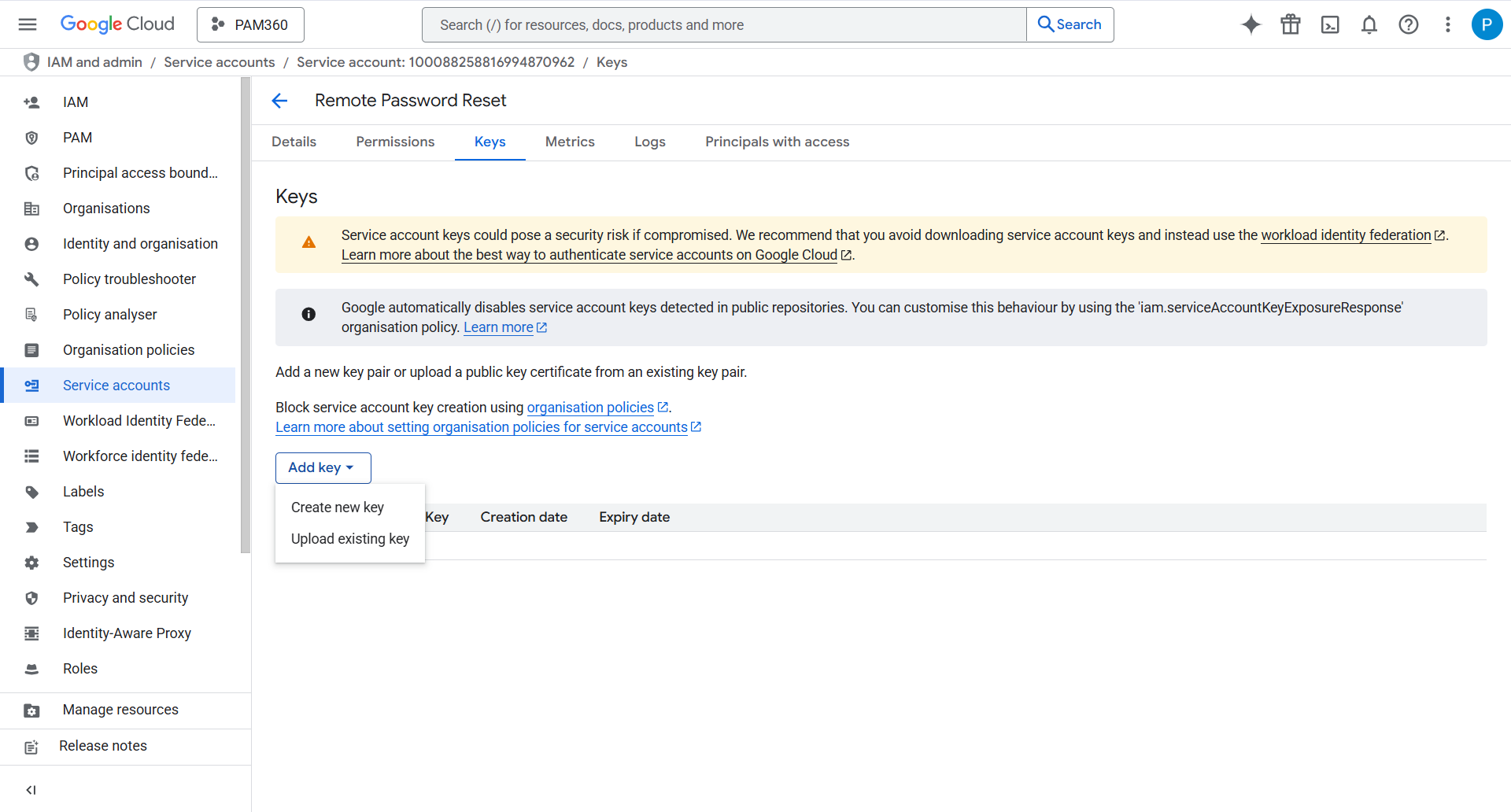Click the free trial gift icon
This screenshot has height=812, width=1511.
tap(1290, 24)
